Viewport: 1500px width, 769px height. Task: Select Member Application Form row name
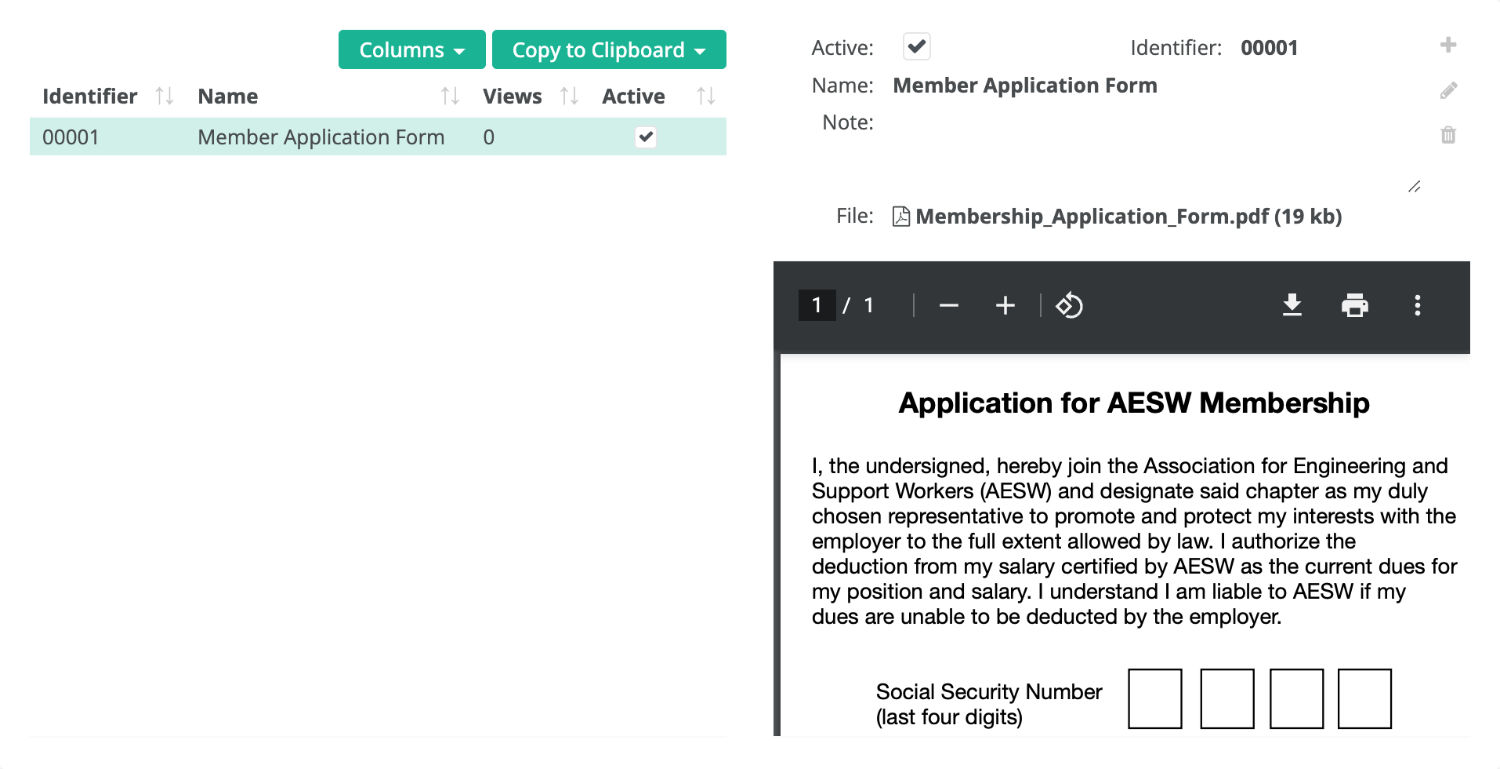(321, 137)
